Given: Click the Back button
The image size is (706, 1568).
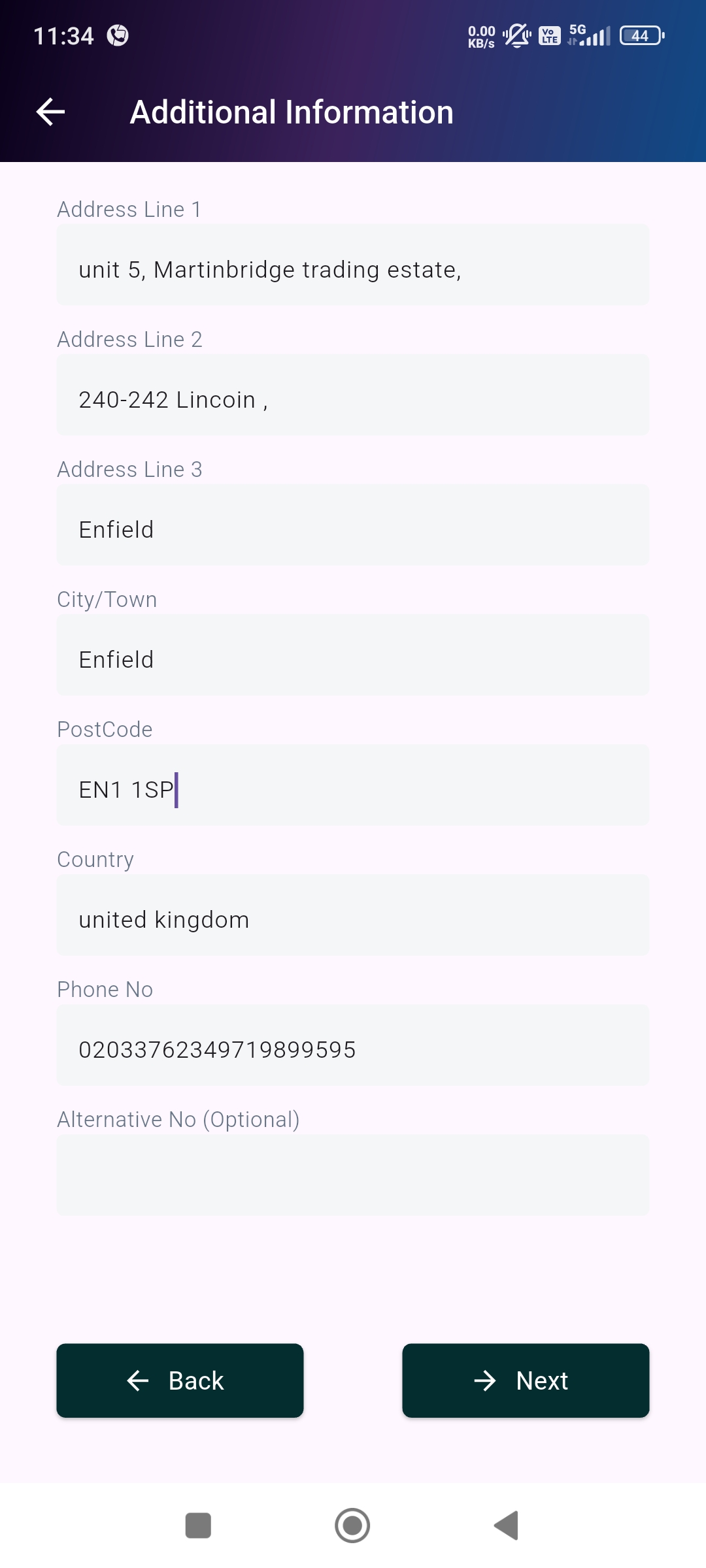Looking at the screenshot, I should coord(180,1380).
